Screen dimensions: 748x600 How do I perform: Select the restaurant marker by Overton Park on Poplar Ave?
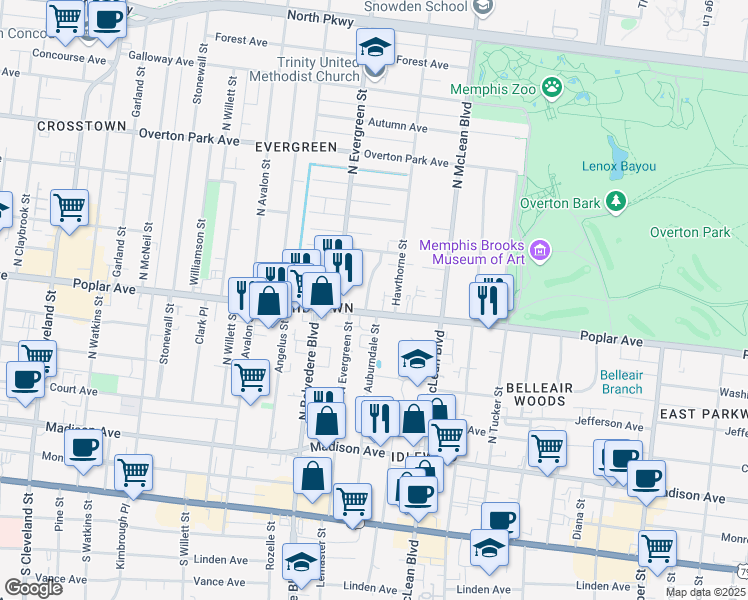pos(488,301)
